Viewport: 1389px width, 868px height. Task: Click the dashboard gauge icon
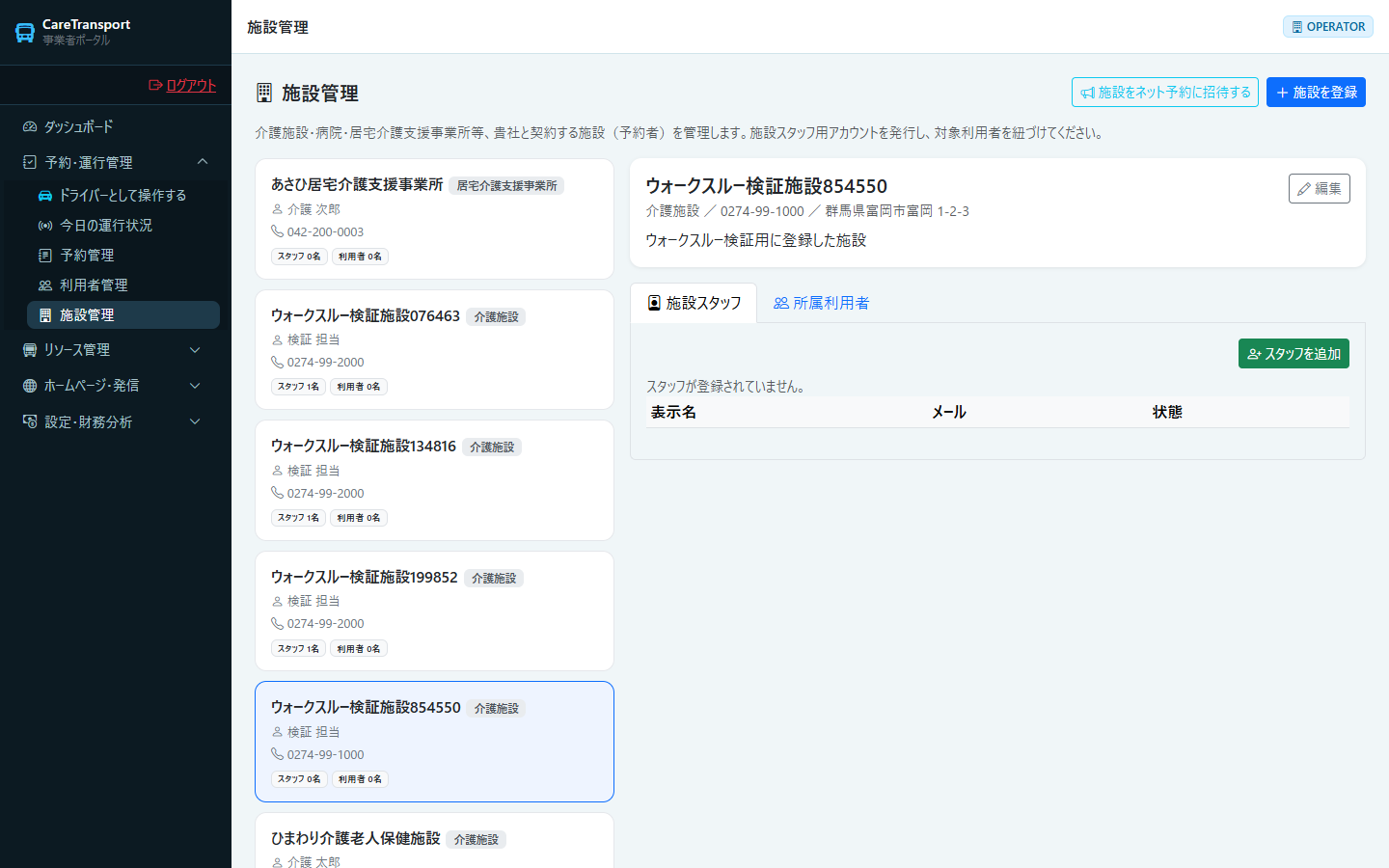pos(30,126)
